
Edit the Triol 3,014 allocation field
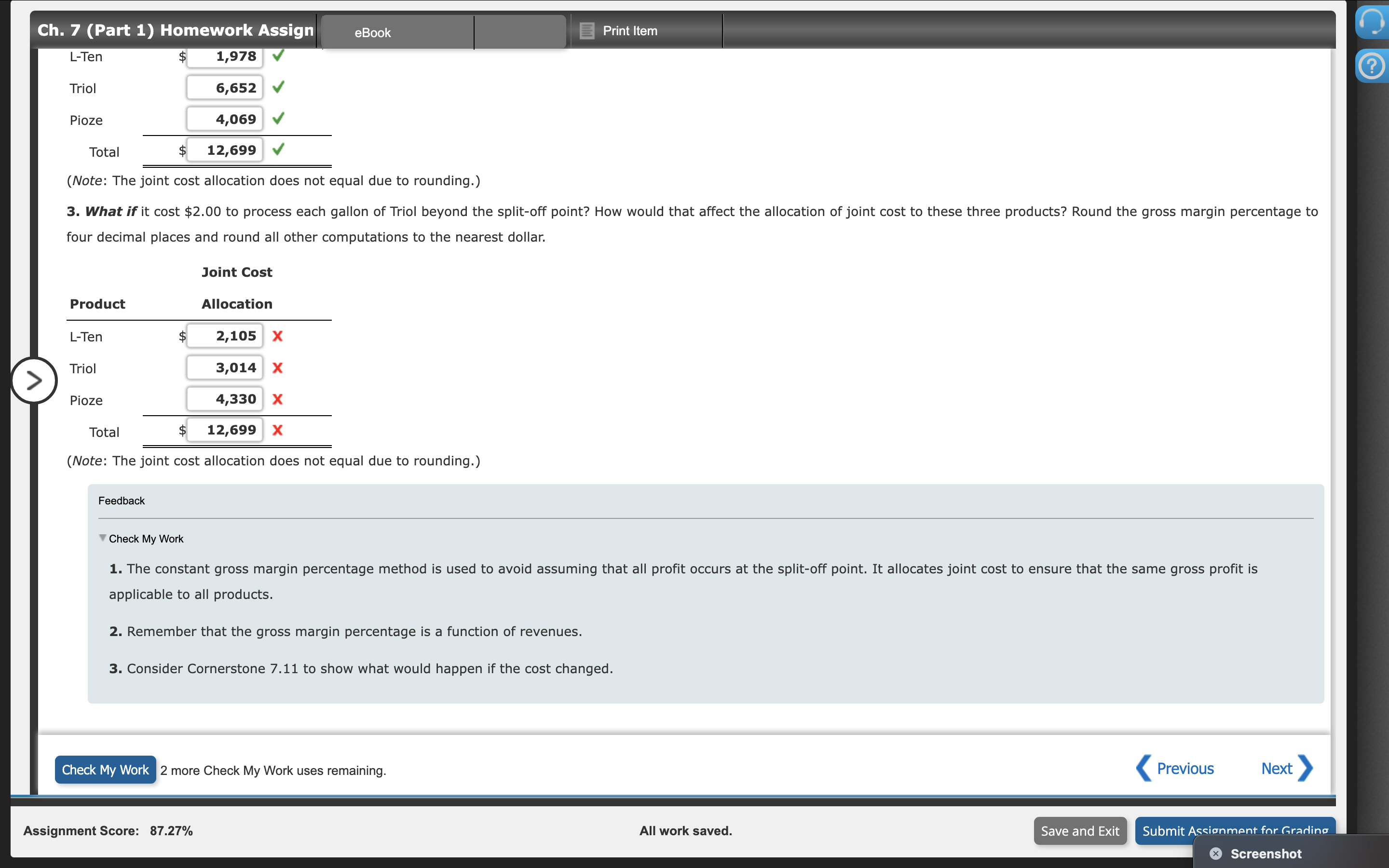[x=225, y=368]
